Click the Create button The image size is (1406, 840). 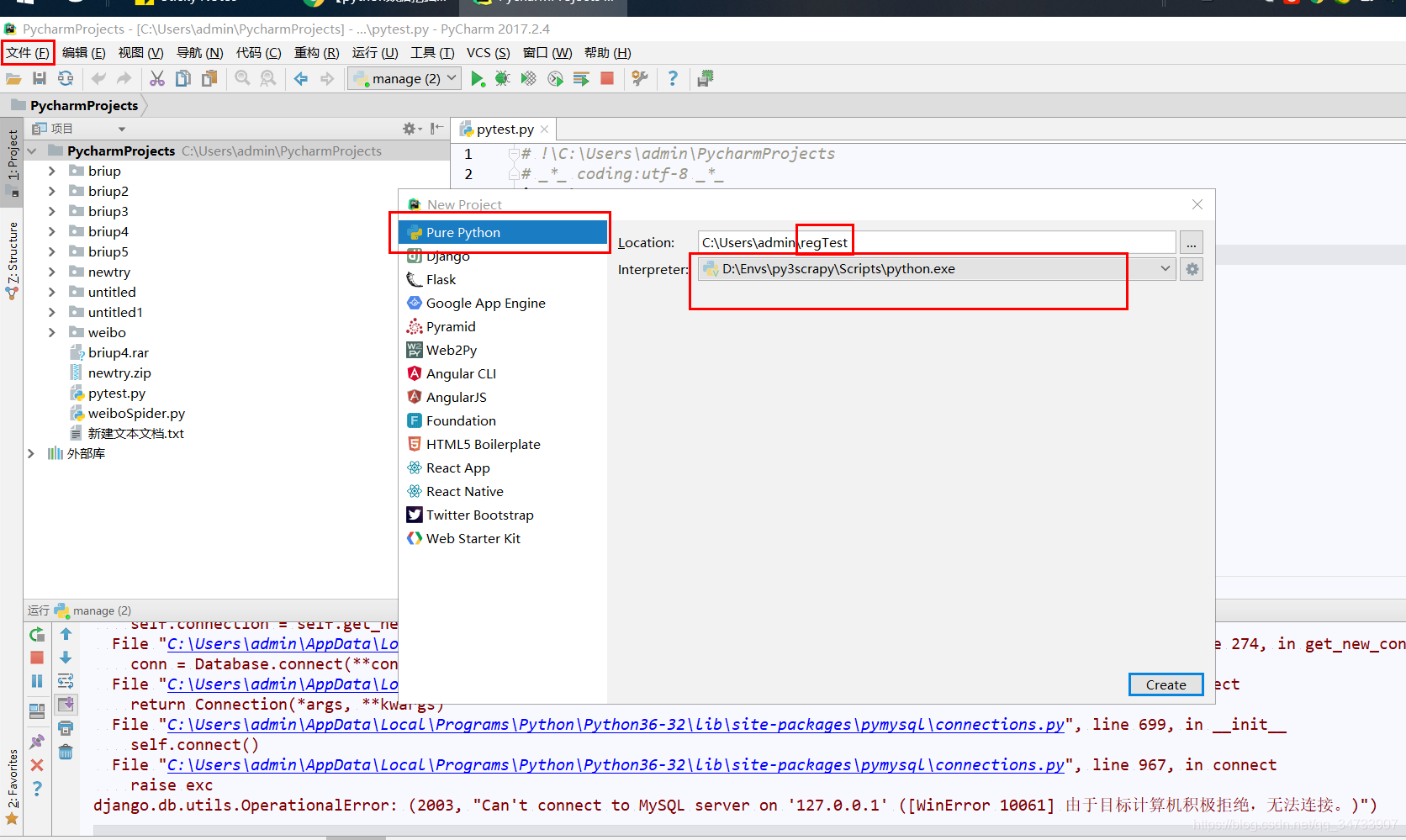point(1165,684)
